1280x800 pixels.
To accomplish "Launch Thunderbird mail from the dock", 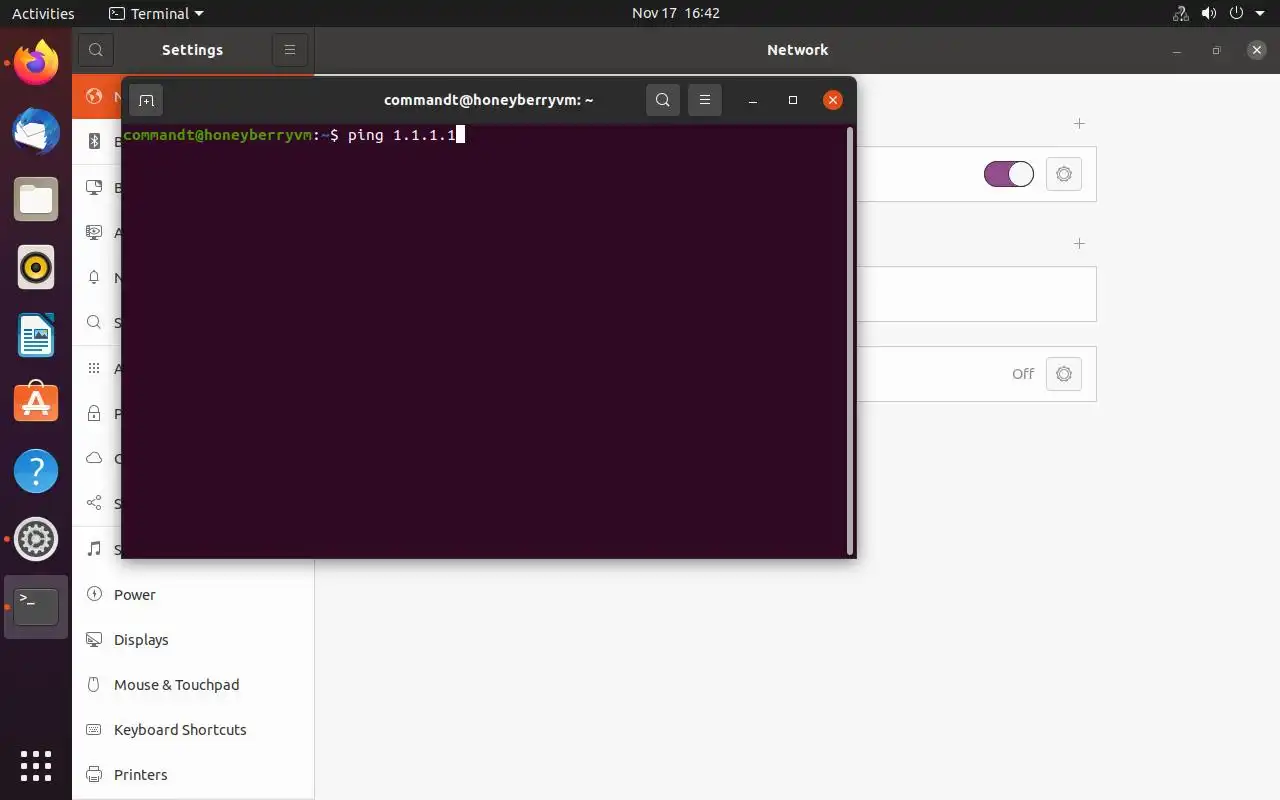I will click(x=36, y=131).
